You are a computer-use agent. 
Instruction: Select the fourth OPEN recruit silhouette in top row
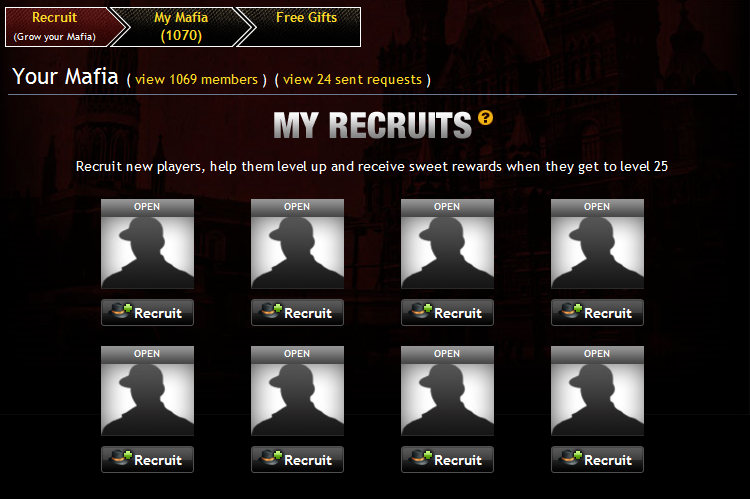coord(597,244)
